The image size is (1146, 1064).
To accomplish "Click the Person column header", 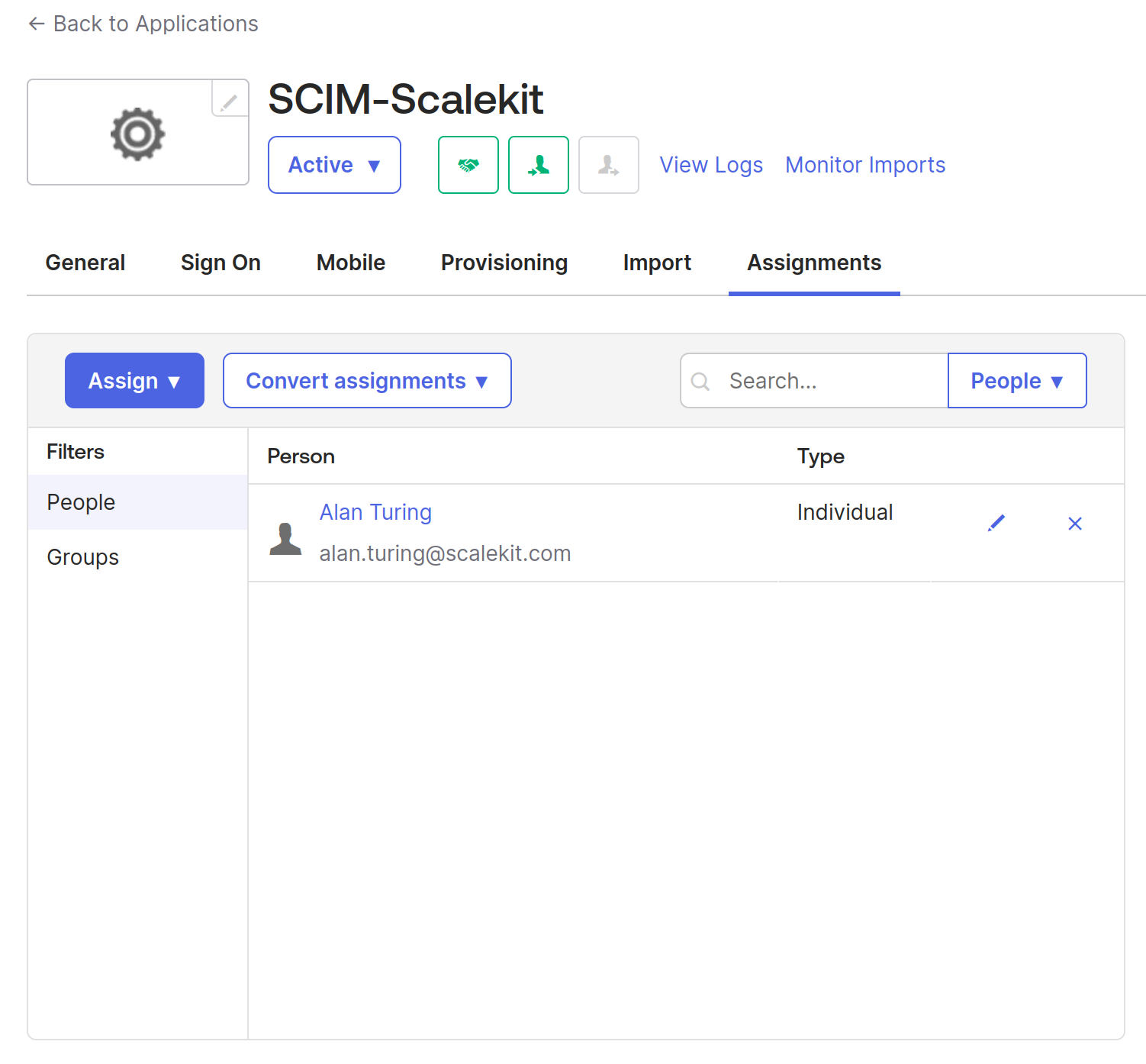I will [301, 456].
